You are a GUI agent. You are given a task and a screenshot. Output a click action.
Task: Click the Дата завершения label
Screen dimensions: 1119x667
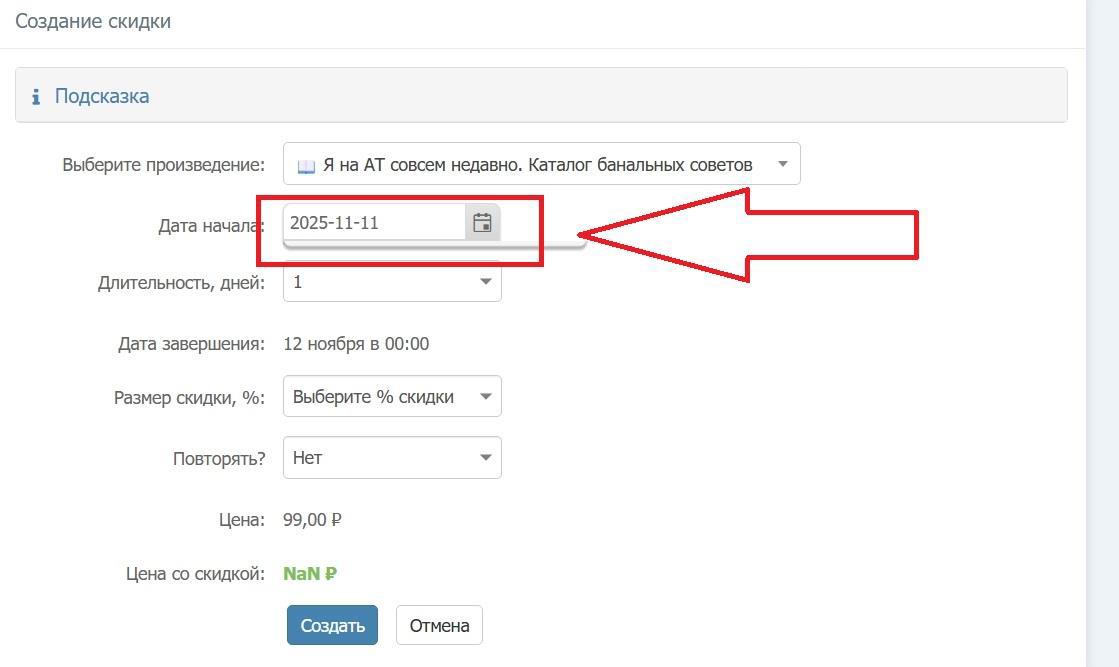click(x=191, y=344)
